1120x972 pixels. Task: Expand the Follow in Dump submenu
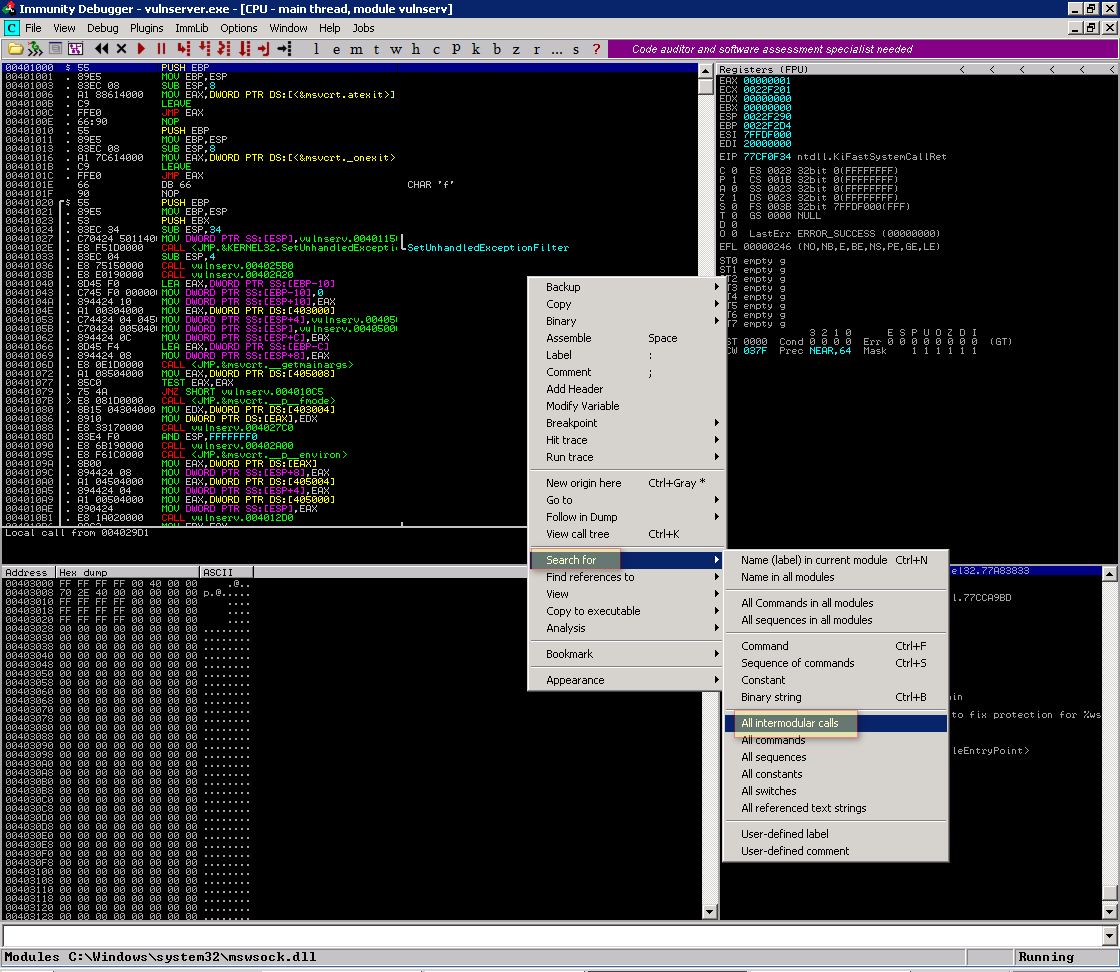click(x=626, y=517)
